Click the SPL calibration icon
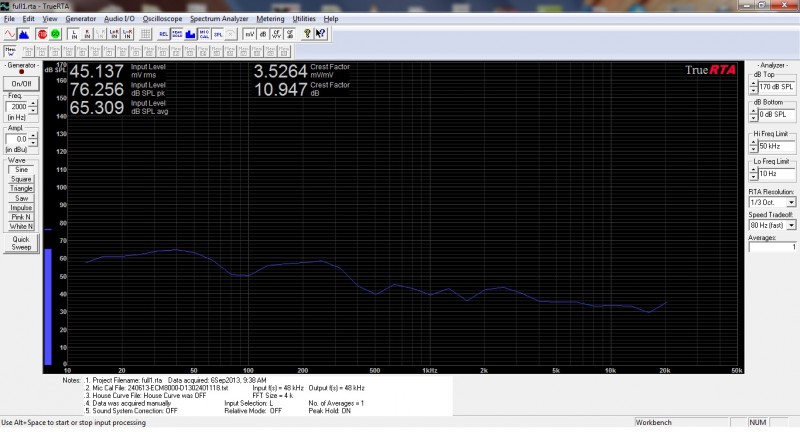Screen dimensions: 800x432 tap(217, 34)
